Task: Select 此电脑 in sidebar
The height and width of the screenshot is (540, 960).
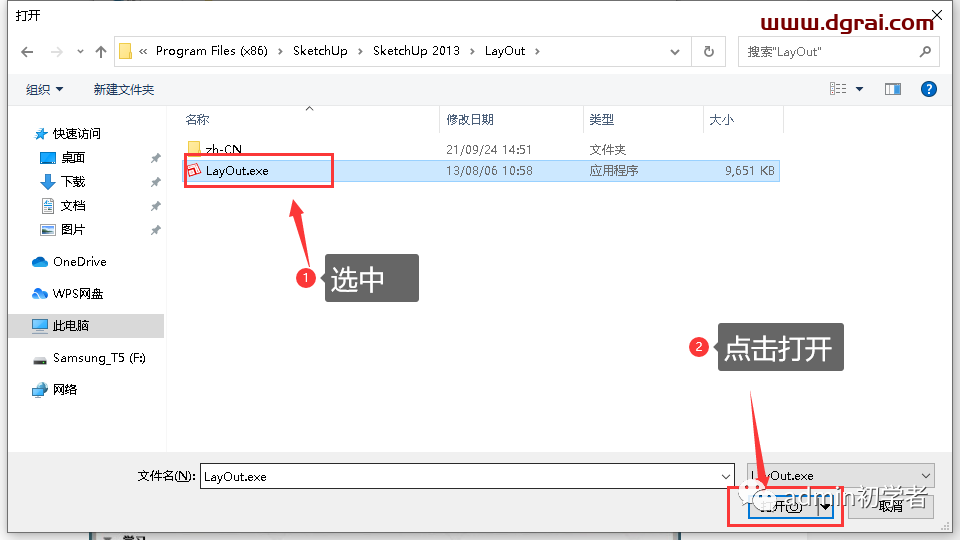Action: click(x=86, y=326)
